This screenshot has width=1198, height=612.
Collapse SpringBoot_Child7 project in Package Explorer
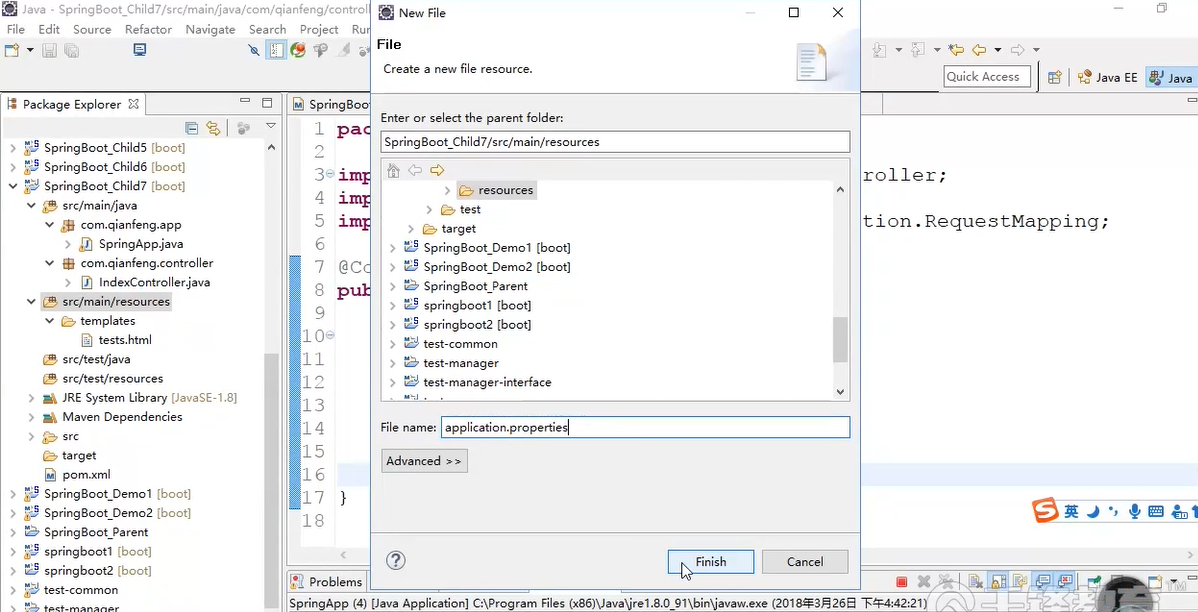(13, 186)
